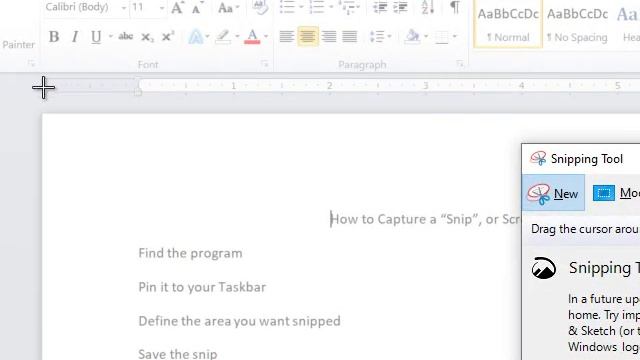Click ruler at 2 inch mark

coord(329,86)
